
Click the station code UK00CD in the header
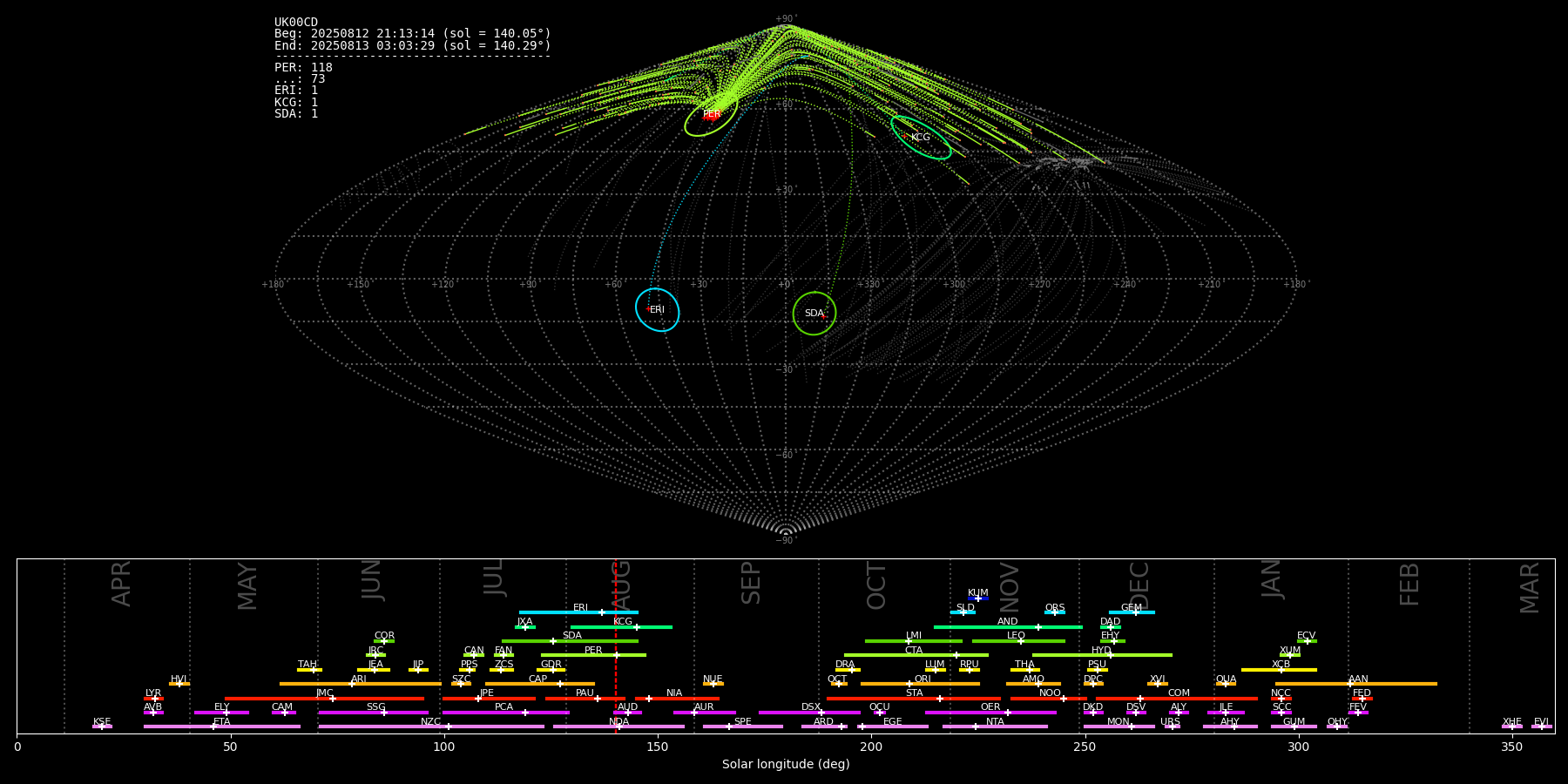[296, 23]
